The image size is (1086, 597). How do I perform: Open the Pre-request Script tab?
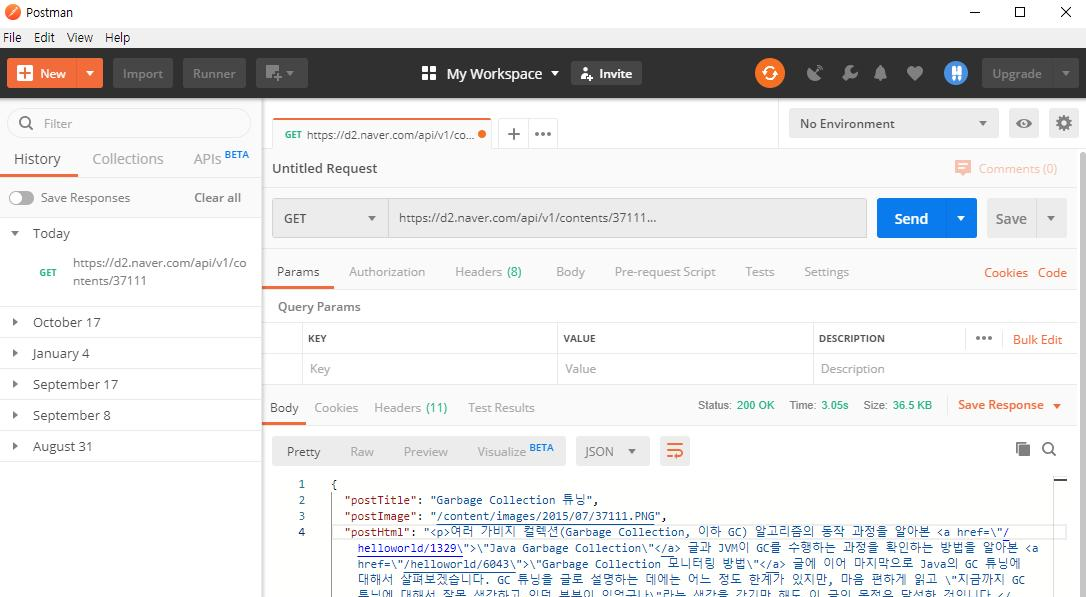coord(665,272)
